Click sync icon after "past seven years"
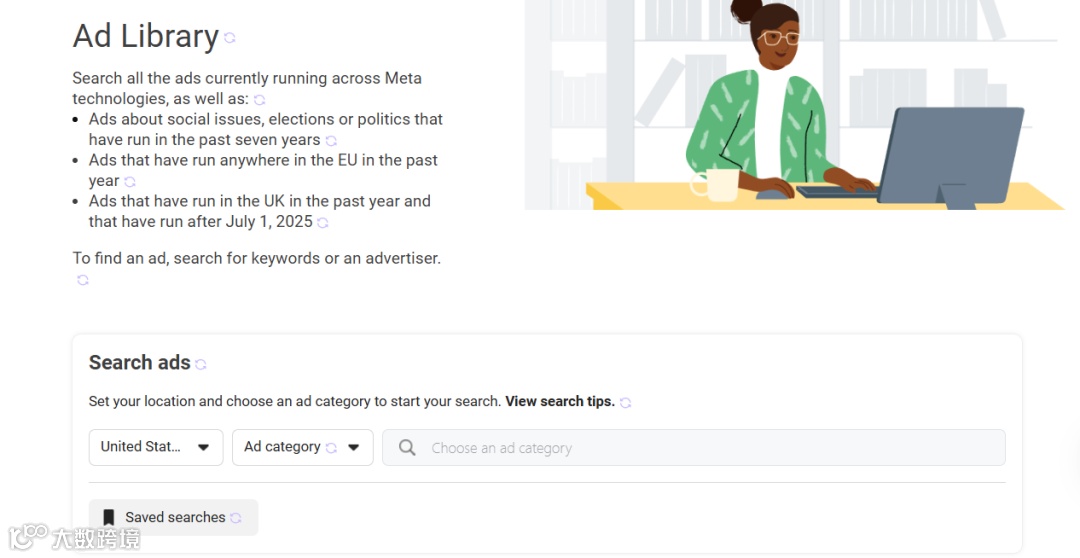Screen dimensions: 1080x558 (331, 141)
